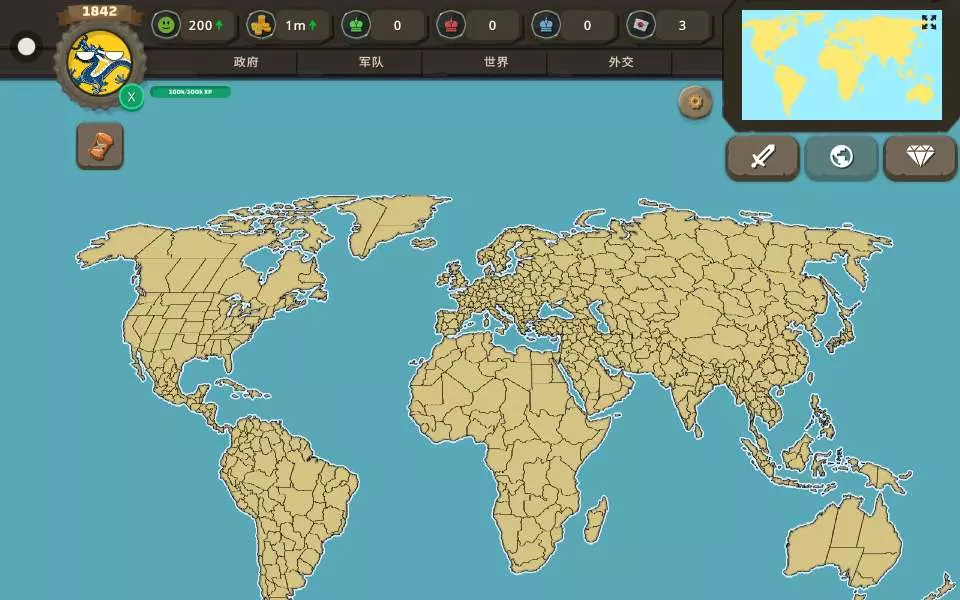
Task: Click the red crown icon
Action: pos(451,25)
